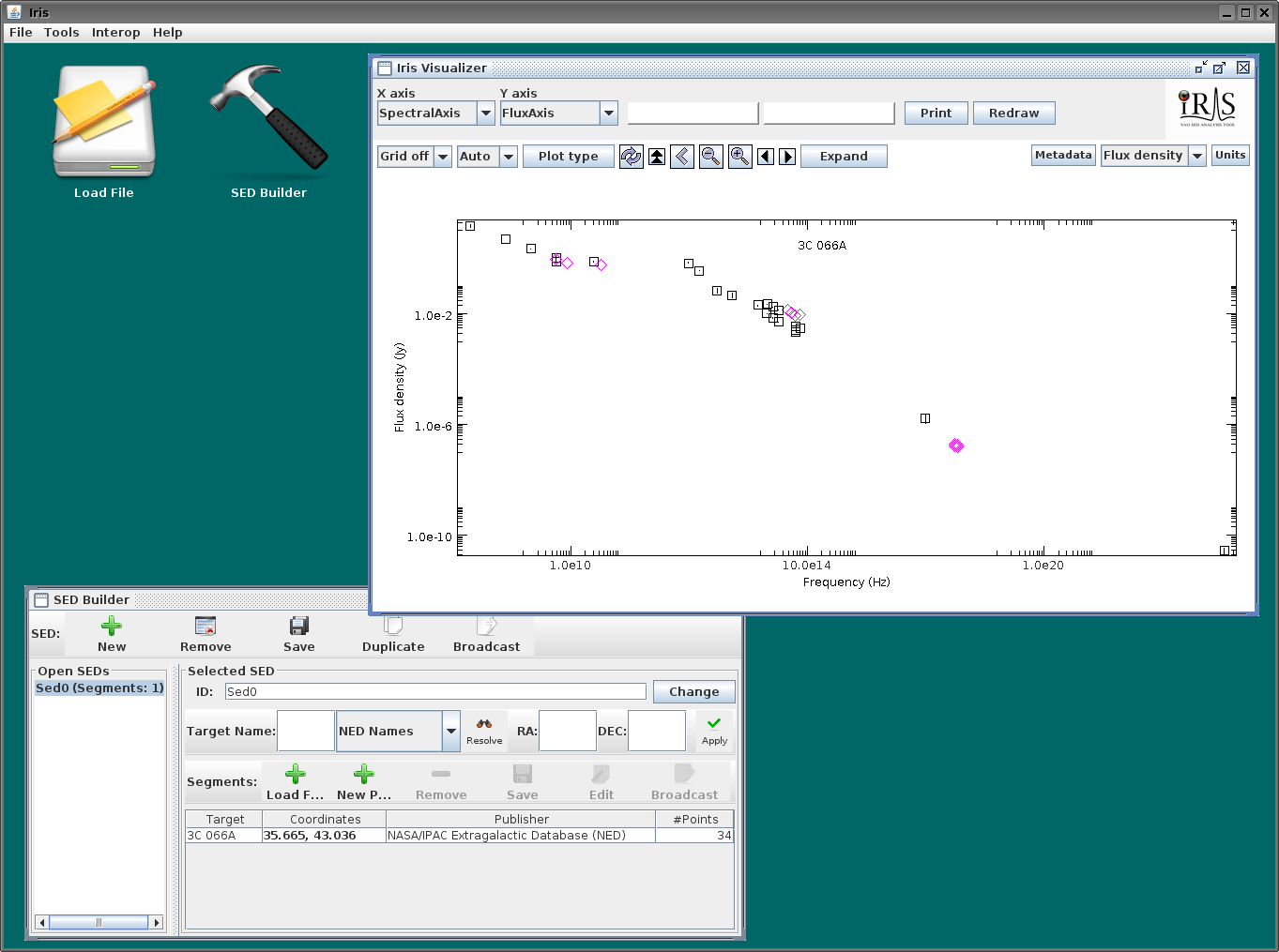The width and height of the screenshot is (1279, 952).
Task: Click the zoom out magnifier icon
Action: tap(711, 157)
